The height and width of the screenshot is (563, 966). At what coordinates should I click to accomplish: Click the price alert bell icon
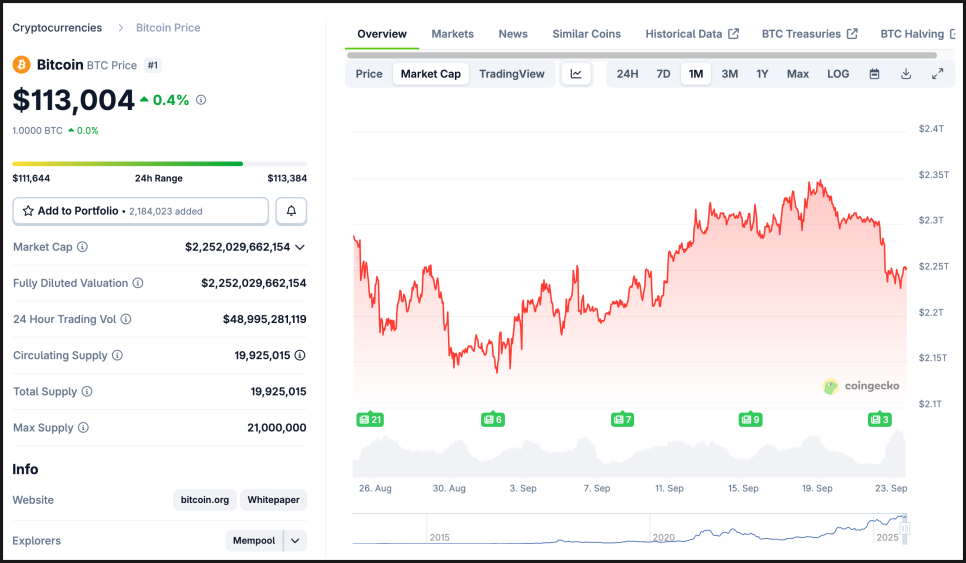click(x=291, y=211)
